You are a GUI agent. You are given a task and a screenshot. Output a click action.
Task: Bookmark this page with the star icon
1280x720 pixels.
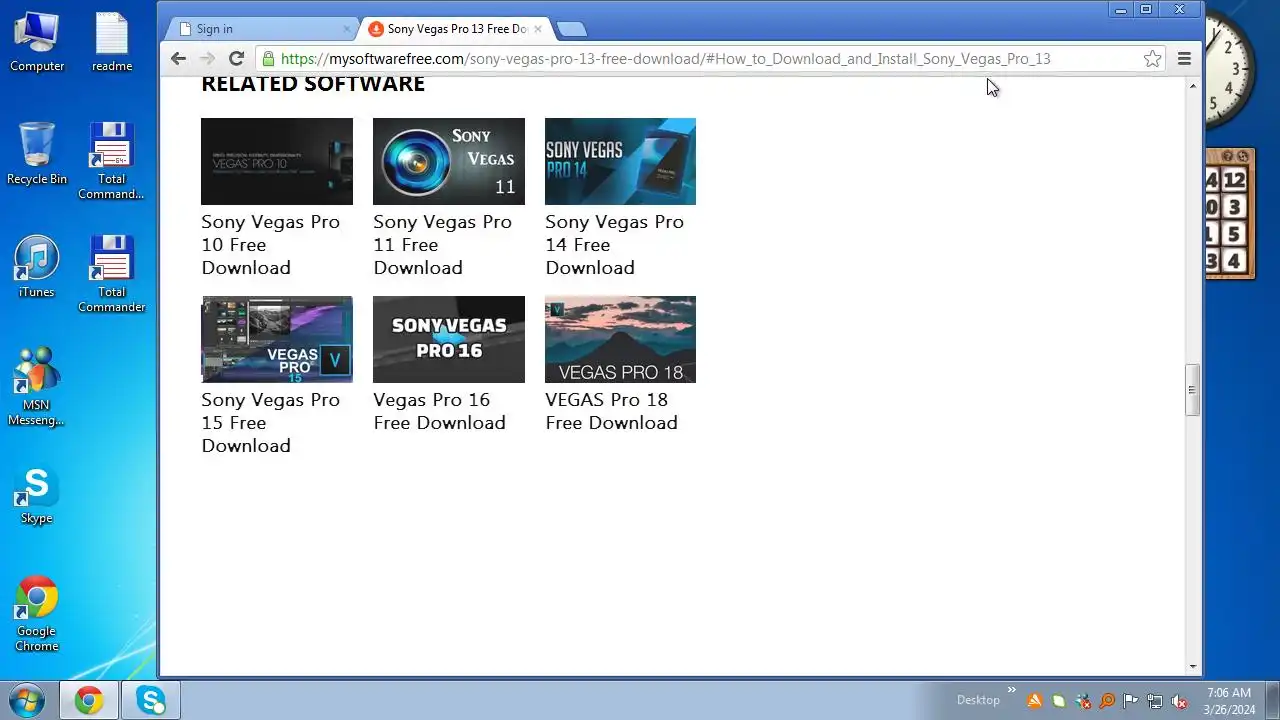pyautogui.click(x=1152, y=59)
